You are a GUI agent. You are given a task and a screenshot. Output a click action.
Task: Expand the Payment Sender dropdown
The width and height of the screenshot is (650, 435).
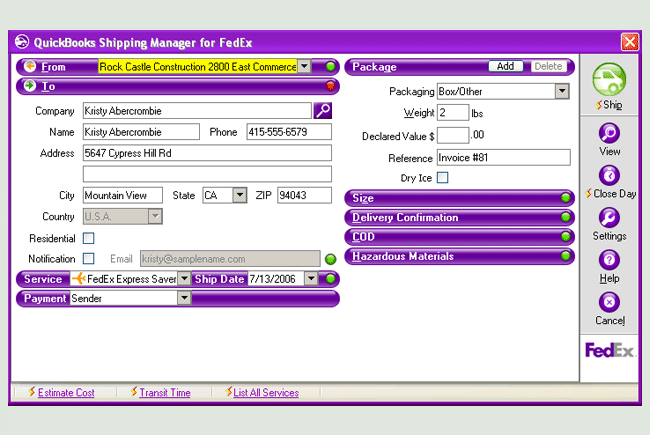click(x=183, y=298)
